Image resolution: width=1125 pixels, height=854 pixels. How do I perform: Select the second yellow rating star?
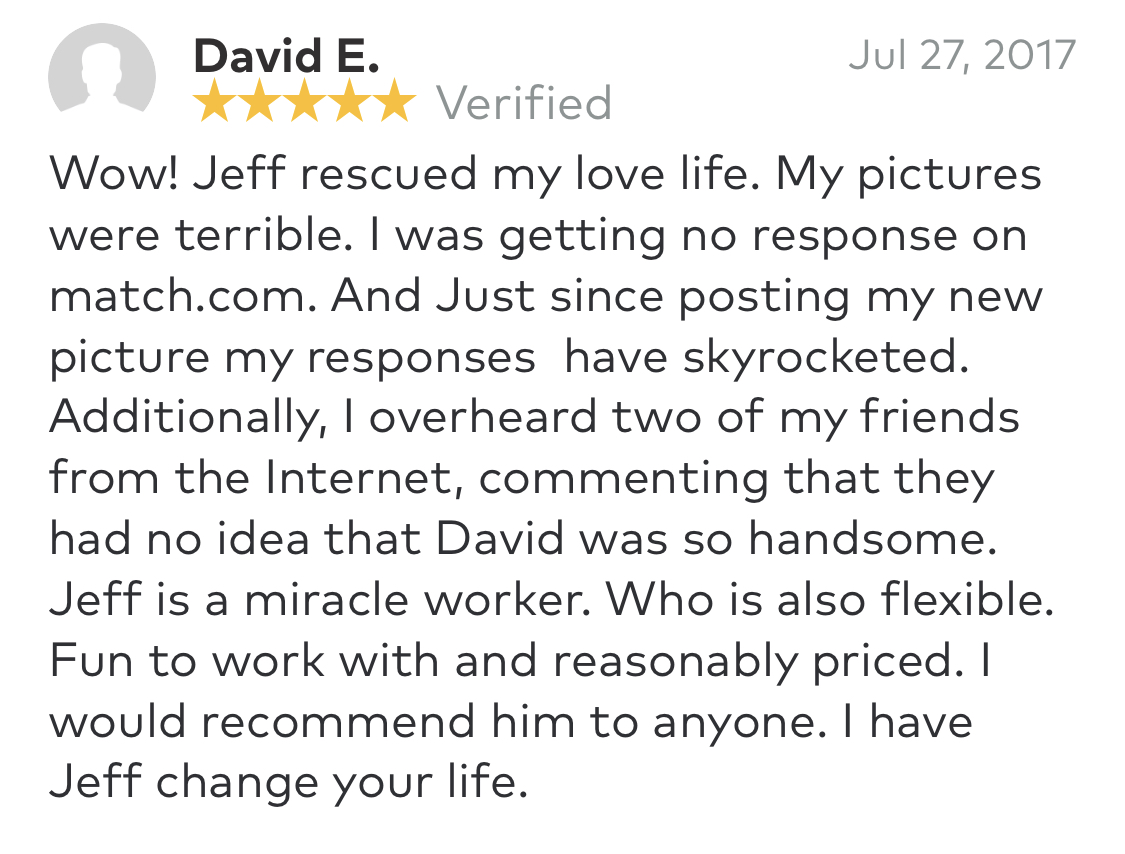pyautogui.click(x=258, y=100)
